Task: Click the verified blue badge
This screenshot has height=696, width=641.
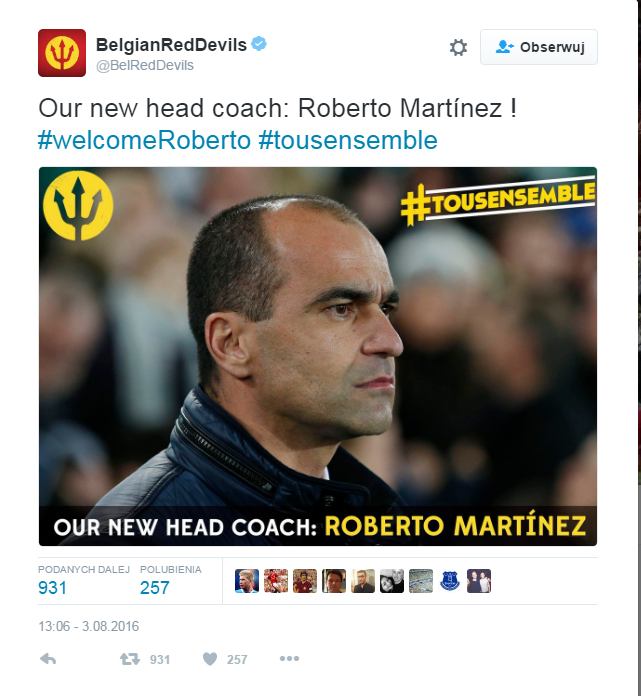Action: [259, 44]
